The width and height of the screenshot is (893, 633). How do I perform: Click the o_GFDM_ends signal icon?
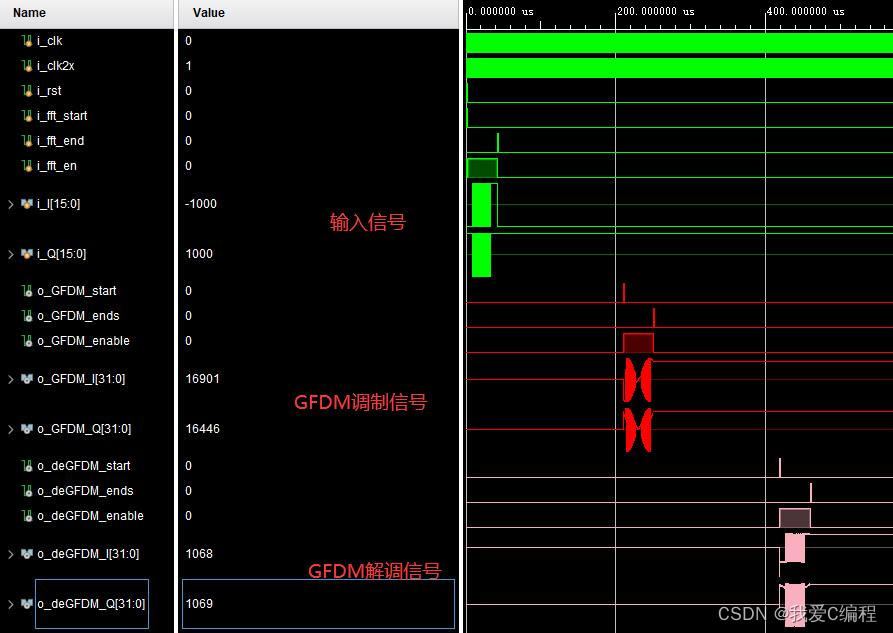(27, 316)
